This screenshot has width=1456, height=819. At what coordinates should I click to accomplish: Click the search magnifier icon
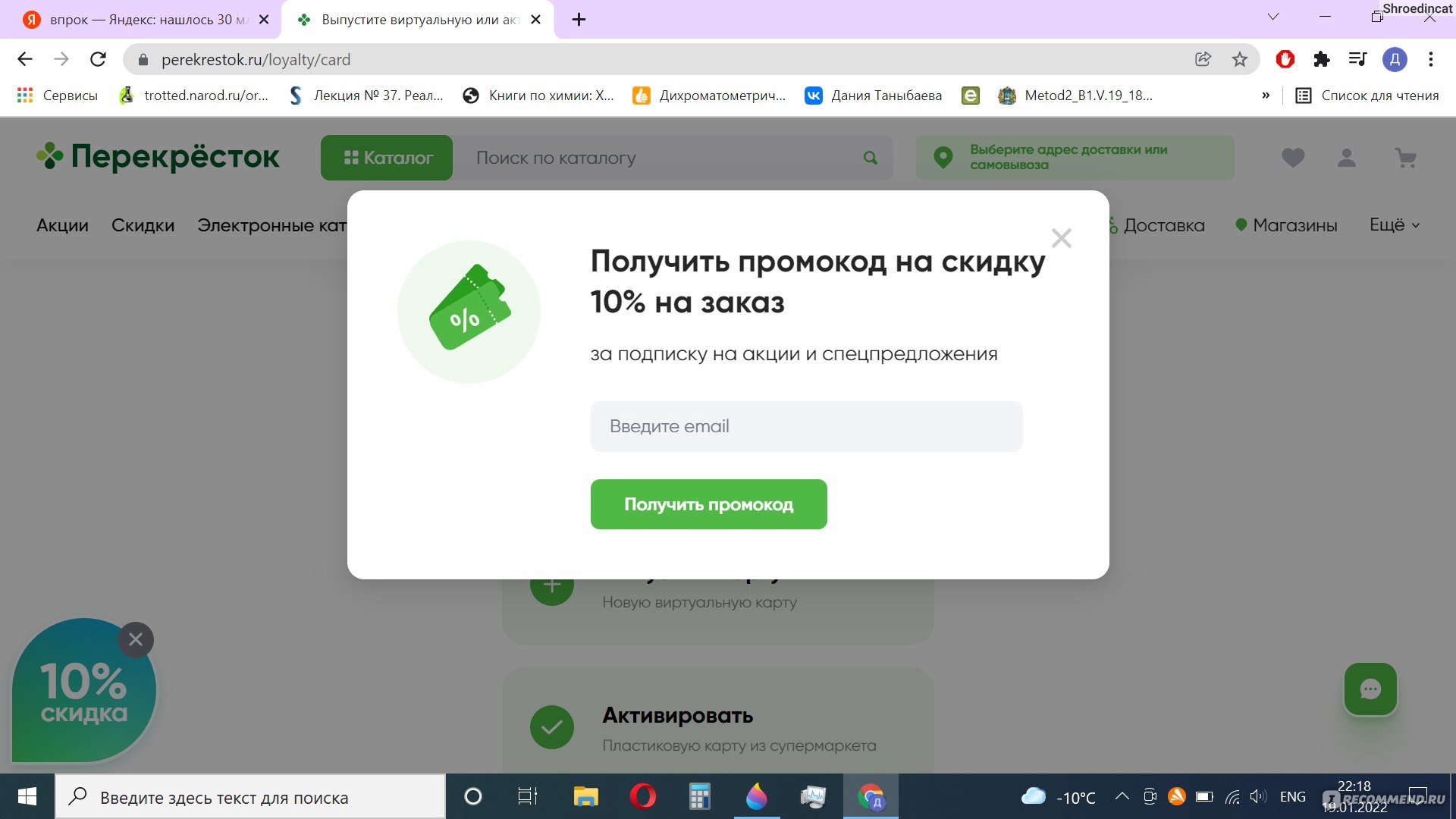pos(870,157)
